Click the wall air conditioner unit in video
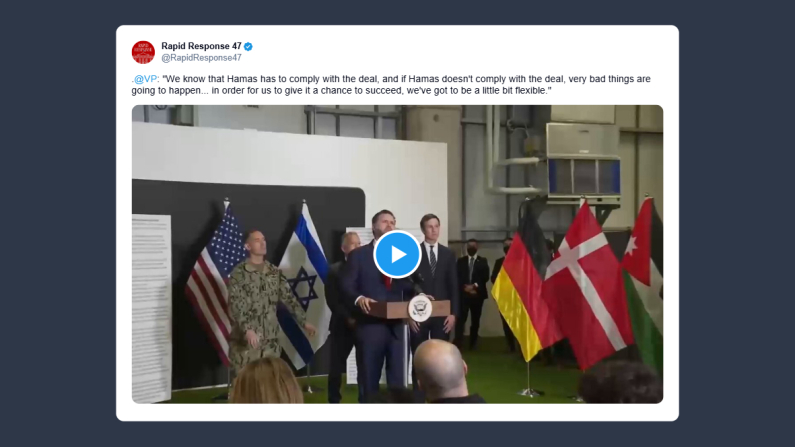 583,162
